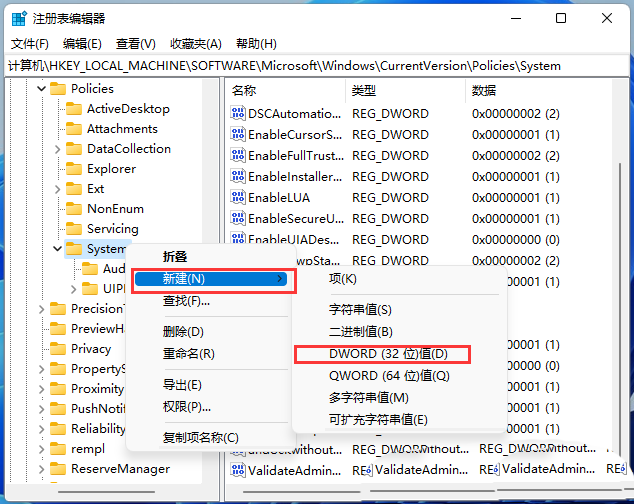The width and height of the screenshot is (634, 504).
Task: Click the ValidateAdmin value icon
Action: tap(238, 470)
